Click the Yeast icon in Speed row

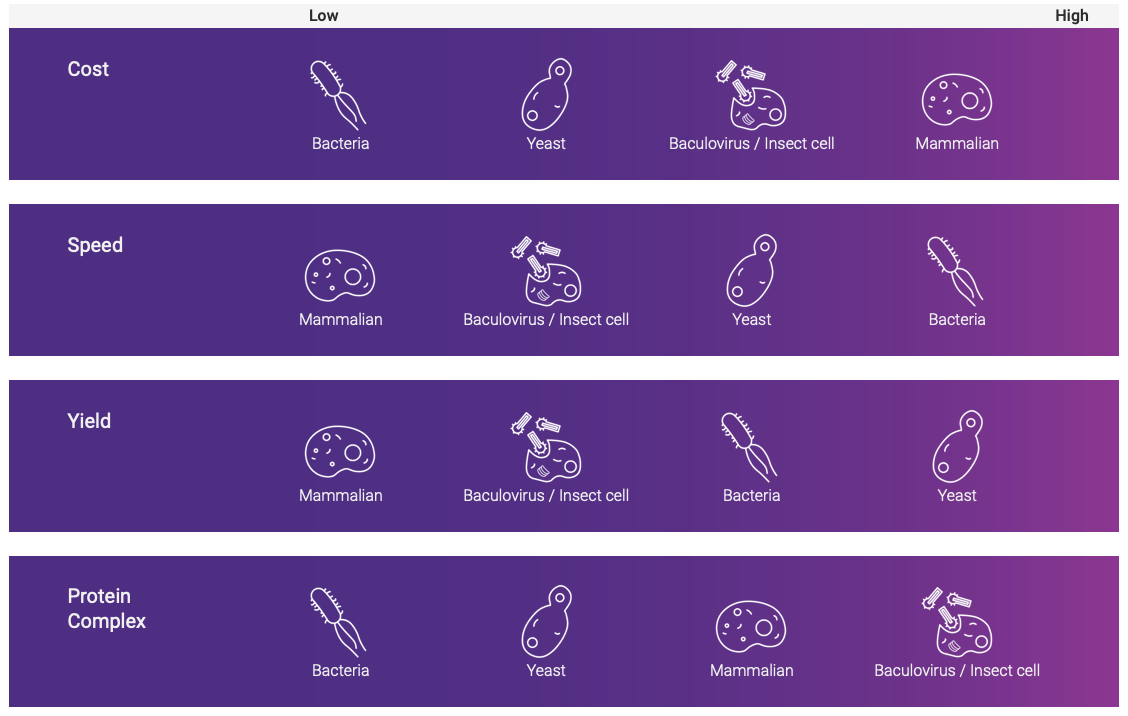[751, 270]
